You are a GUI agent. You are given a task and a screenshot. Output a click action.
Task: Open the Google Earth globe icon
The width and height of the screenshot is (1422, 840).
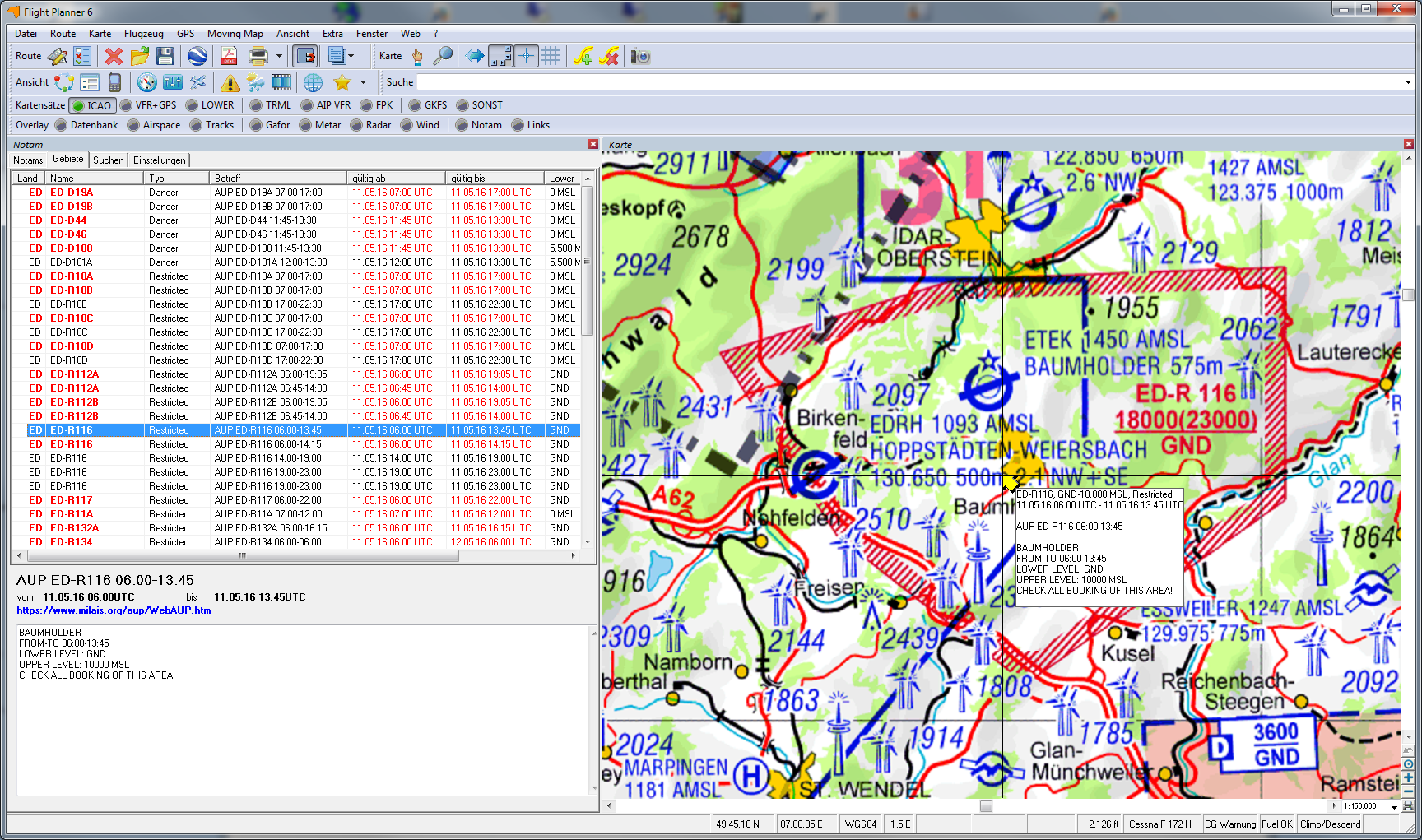[x=197, y=56]
